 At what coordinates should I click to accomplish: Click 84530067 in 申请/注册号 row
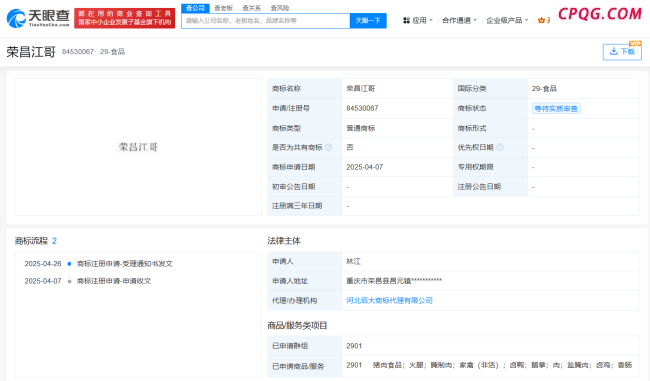click(362, 108)
